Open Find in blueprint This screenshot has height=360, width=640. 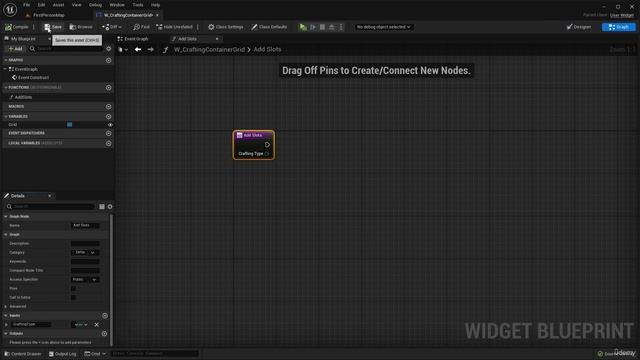coord(141,27)
